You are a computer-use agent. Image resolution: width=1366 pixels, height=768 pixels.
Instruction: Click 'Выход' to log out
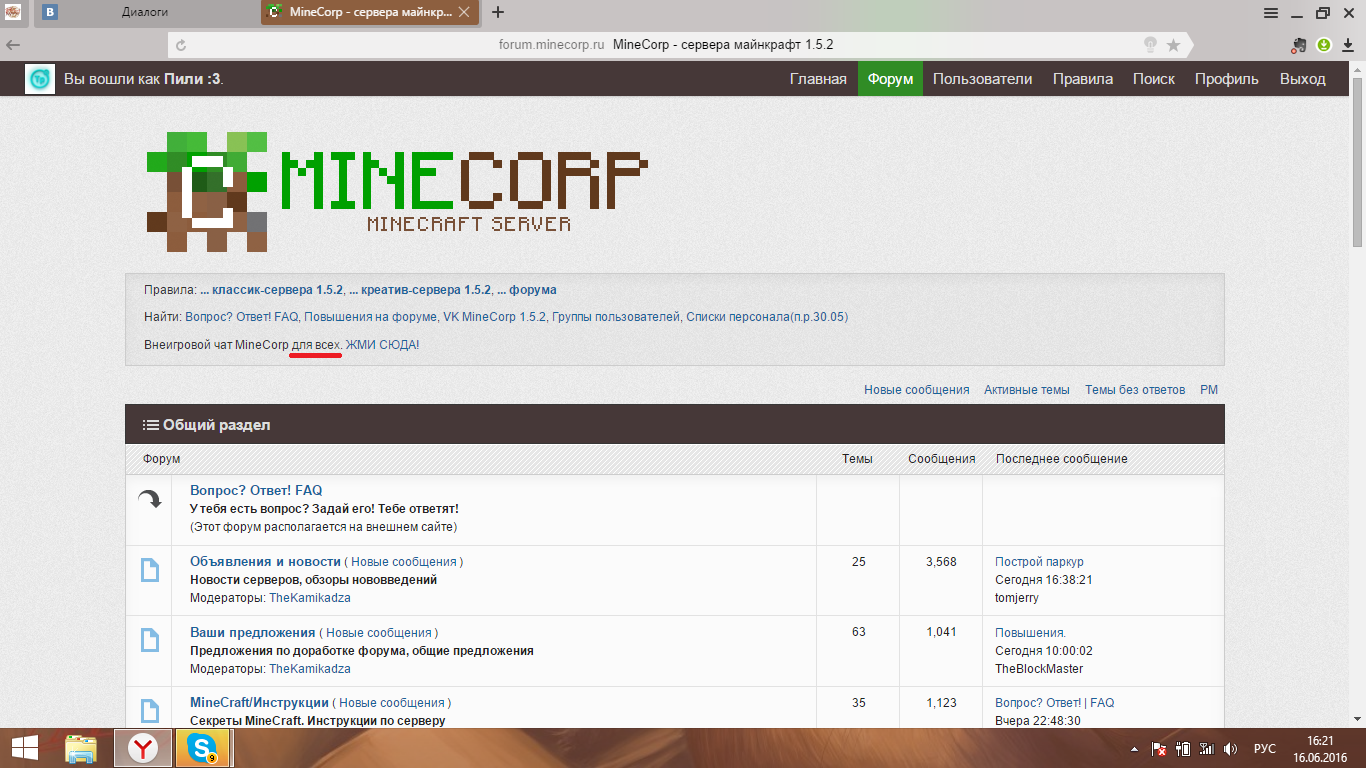point(1303,79)
